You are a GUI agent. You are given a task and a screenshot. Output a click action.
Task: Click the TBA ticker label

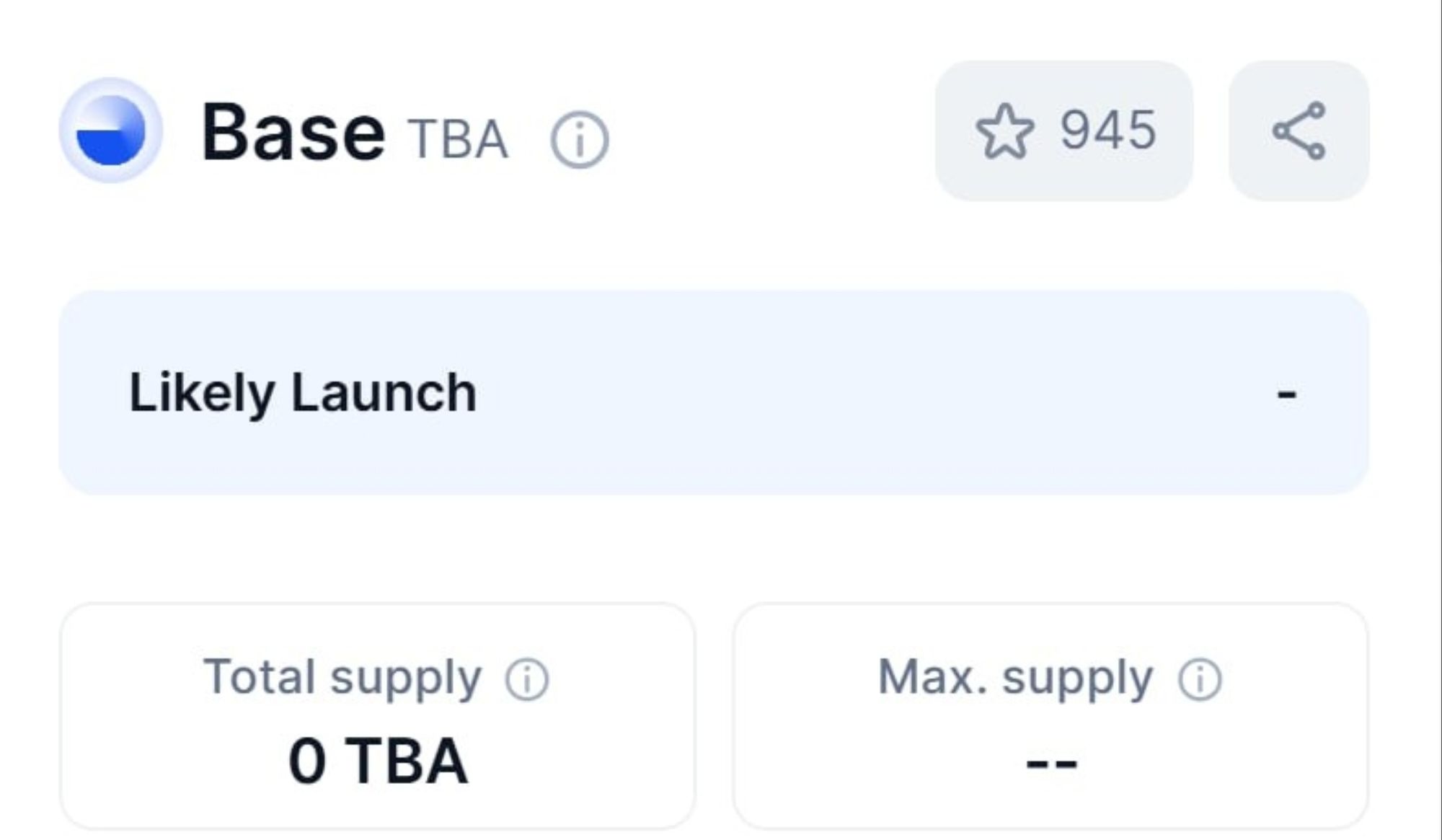point(458,139)
